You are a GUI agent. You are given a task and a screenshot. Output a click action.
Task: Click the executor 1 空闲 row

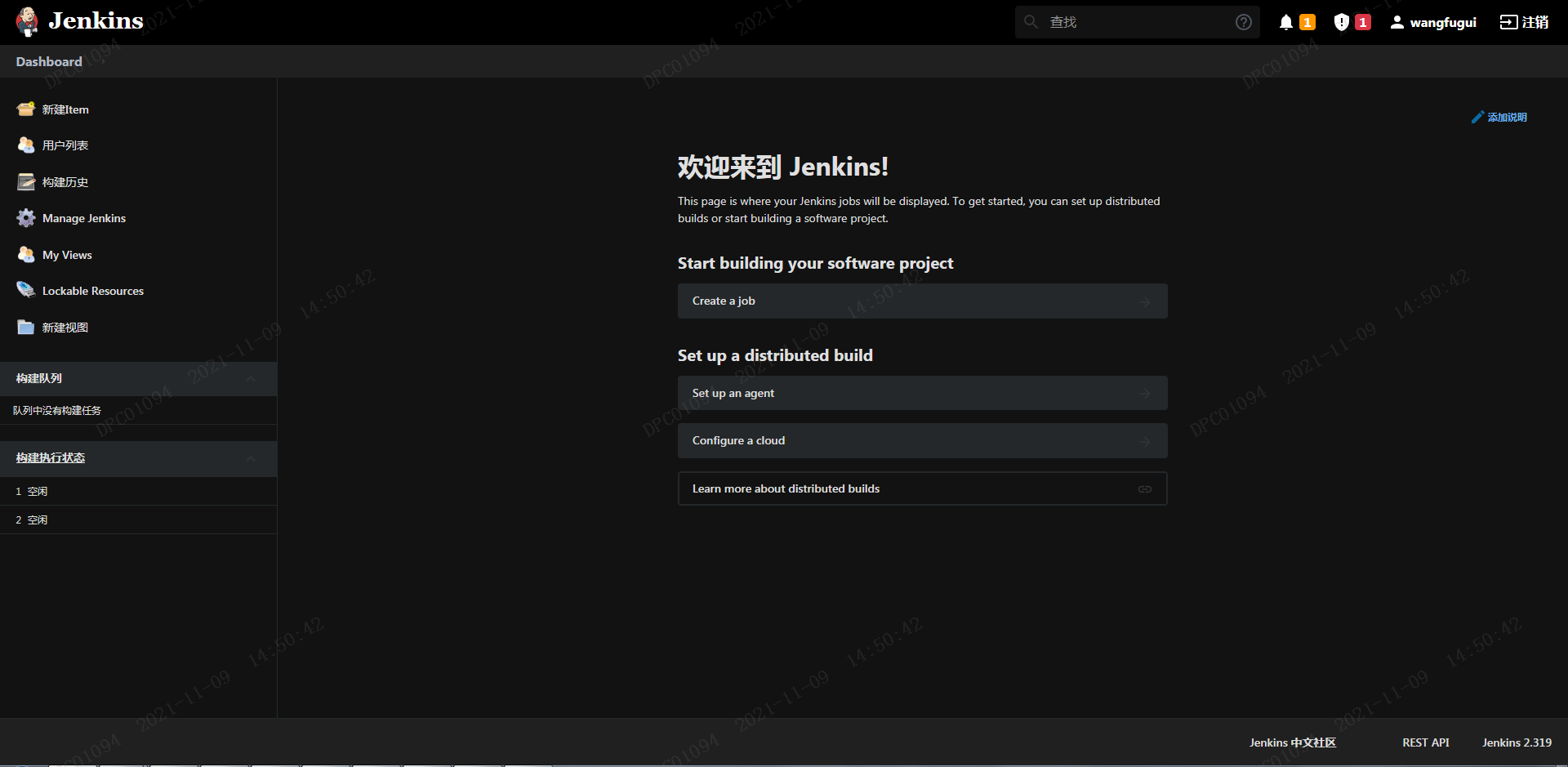138,491
